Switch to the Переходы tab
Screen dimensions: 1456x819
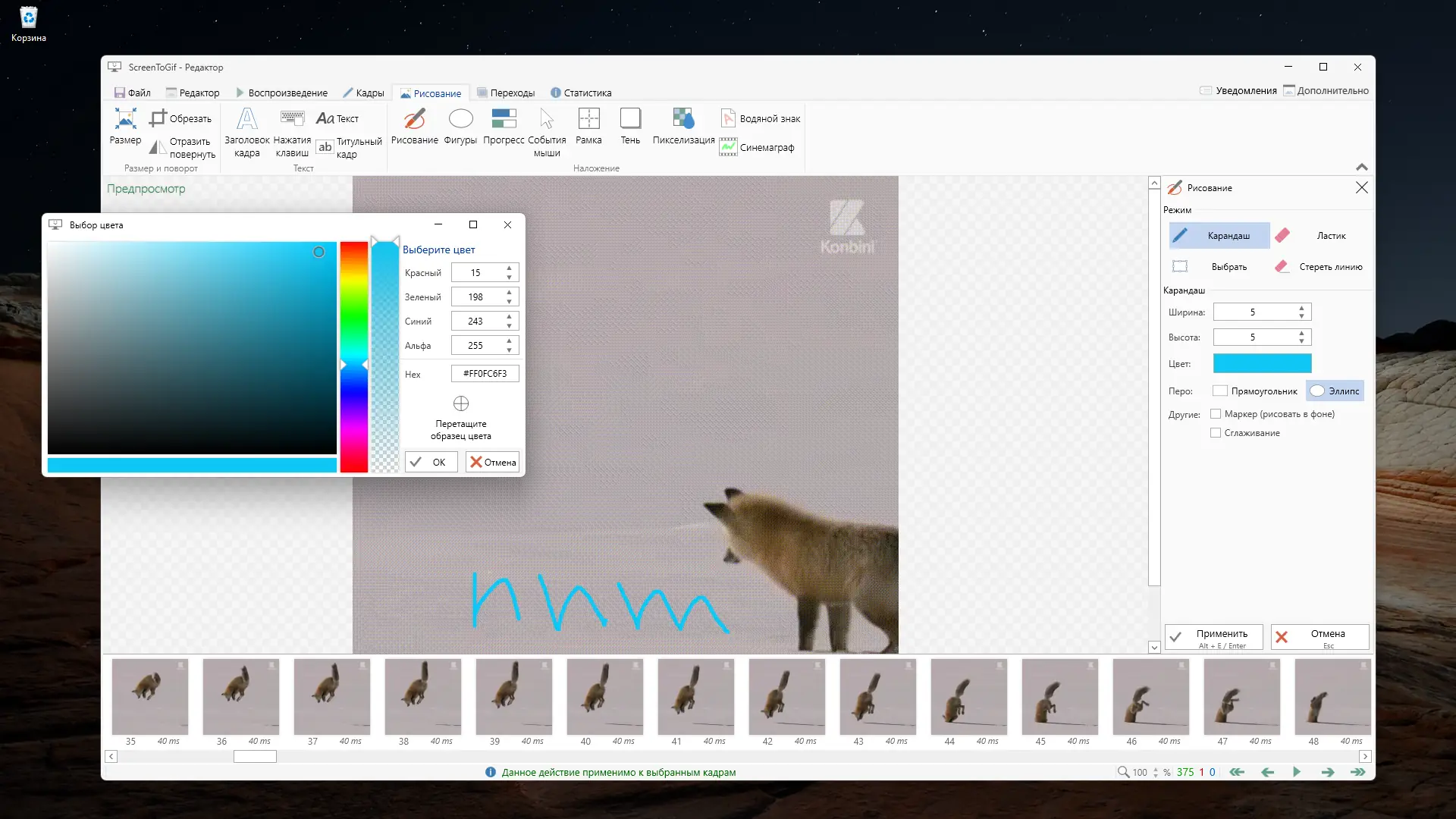[505, 93]
